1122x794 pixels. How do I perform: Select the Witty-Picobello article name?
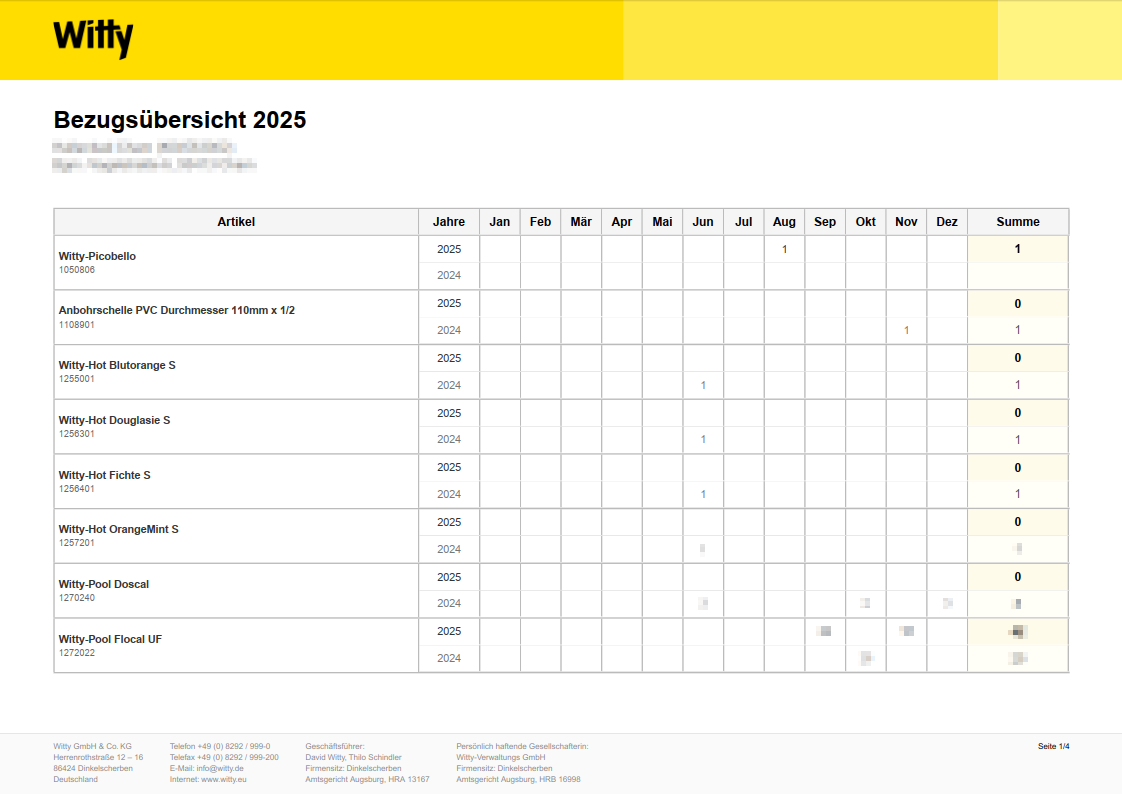[x=97, y=256]
